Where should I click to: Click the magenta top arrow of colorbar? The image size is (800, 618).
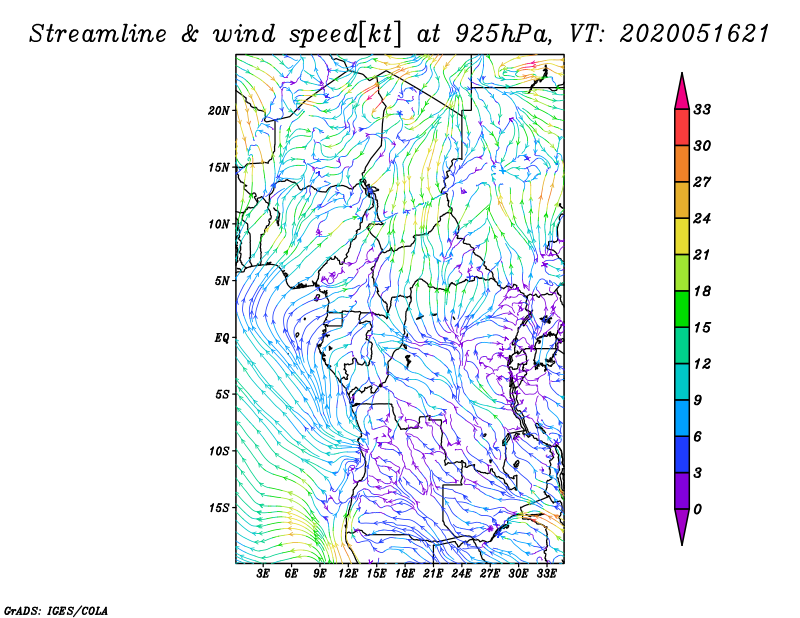(x=682, y=90)
